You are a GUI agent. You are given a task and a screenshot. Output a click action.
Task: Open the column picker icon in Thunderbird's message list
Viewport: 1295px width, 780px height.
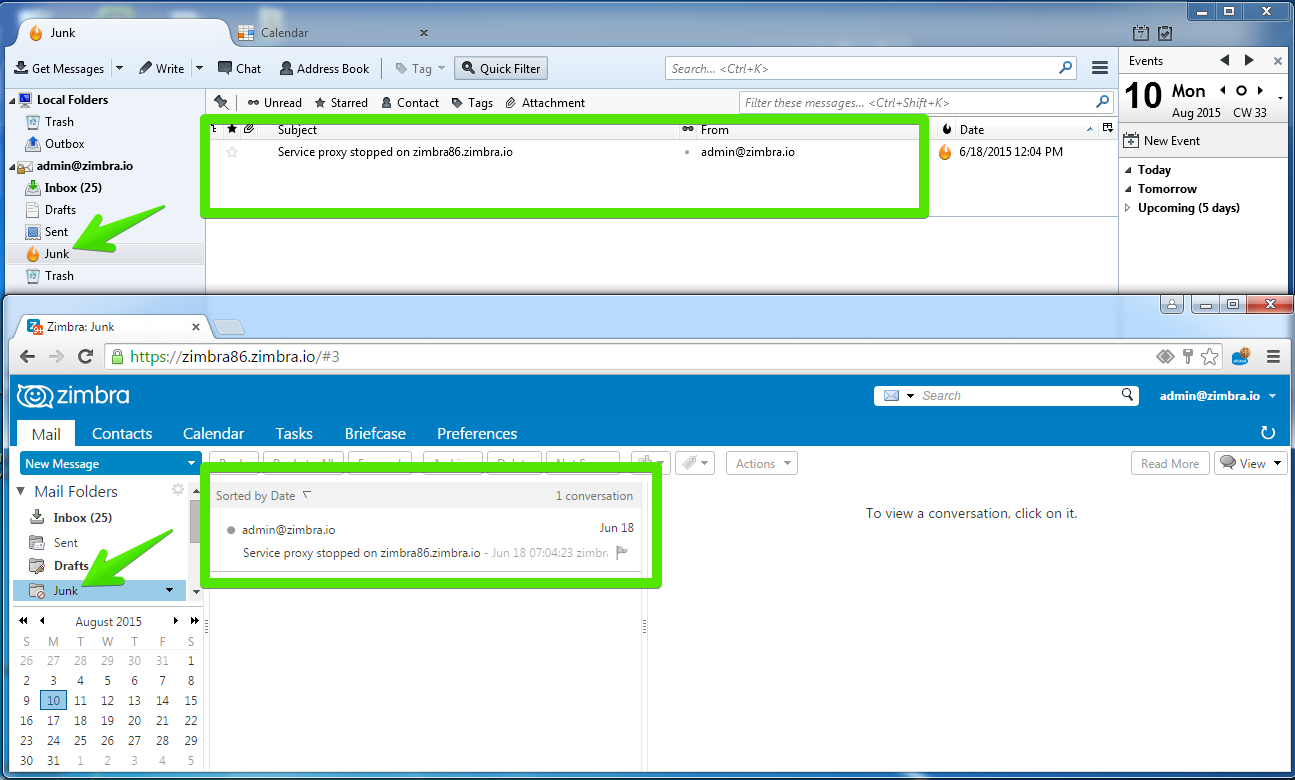[x=1107, y=129]
